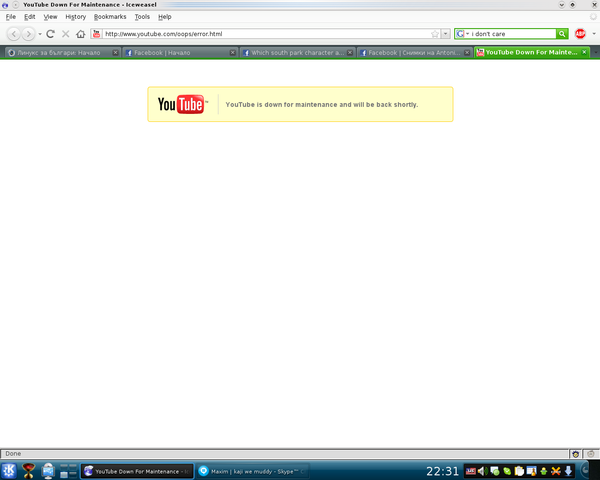Click the US keyboard layout flag in tray

[471, 471]
